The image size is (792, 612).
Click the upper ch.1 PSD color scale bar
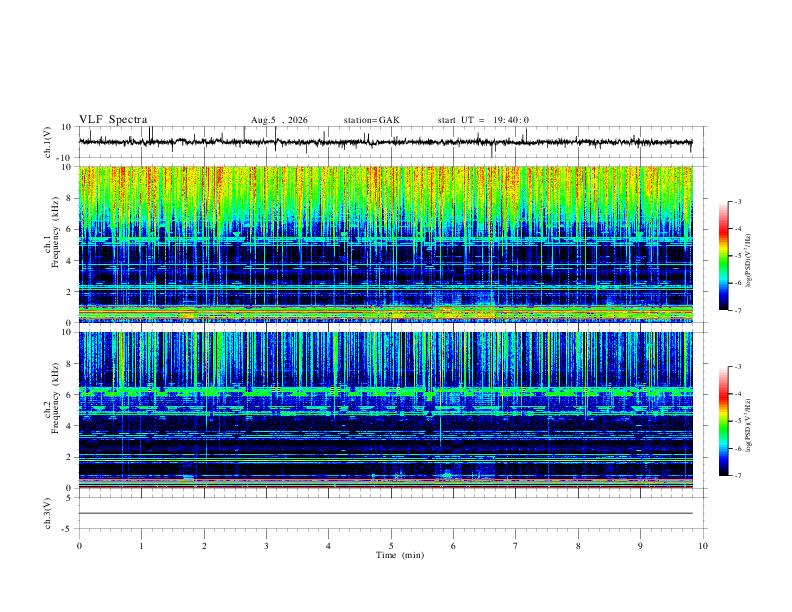click(723, 256)
